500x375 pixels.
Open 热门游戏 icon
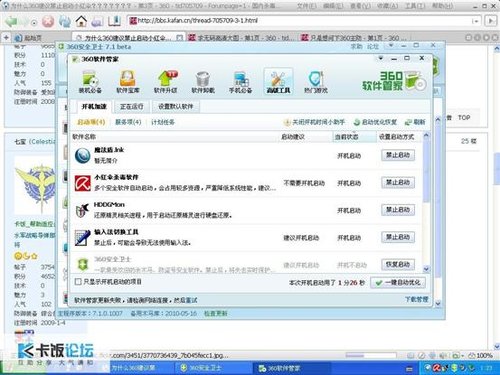click(316, 82)
